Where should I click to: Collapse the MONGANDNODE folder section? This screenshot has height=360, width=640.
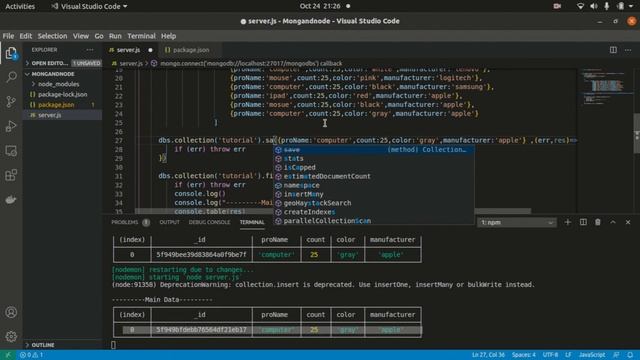62,74
